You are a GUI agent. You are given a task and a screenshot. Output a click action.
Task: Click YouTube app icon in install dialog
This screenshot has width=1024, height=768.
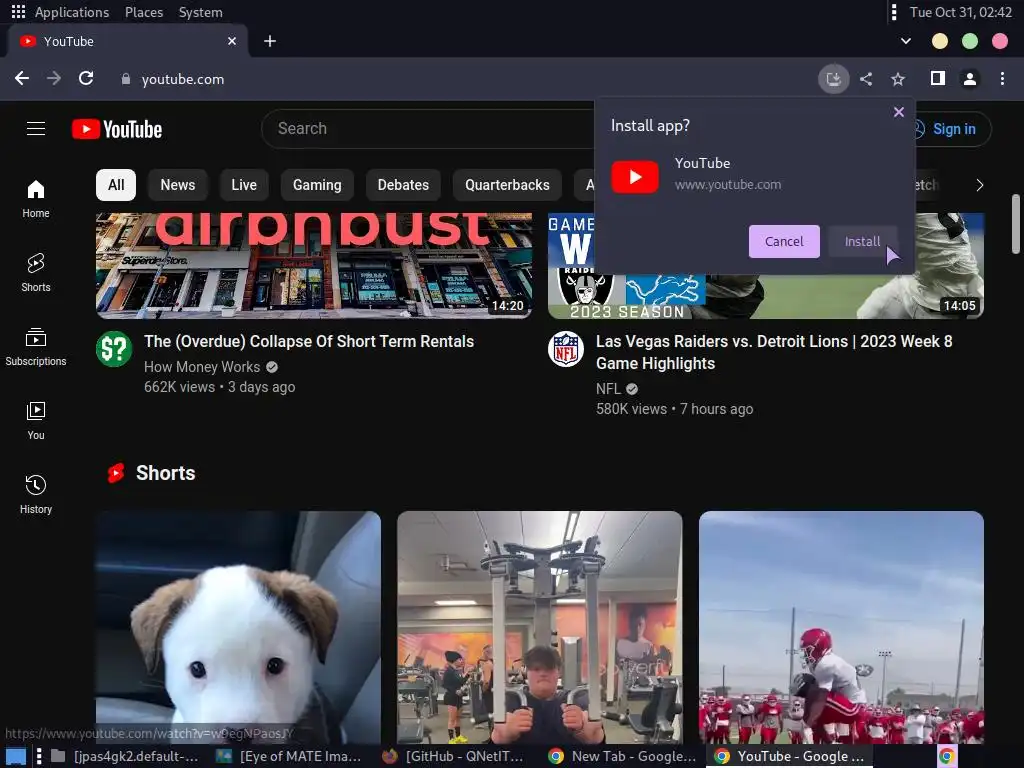[635, 177]
